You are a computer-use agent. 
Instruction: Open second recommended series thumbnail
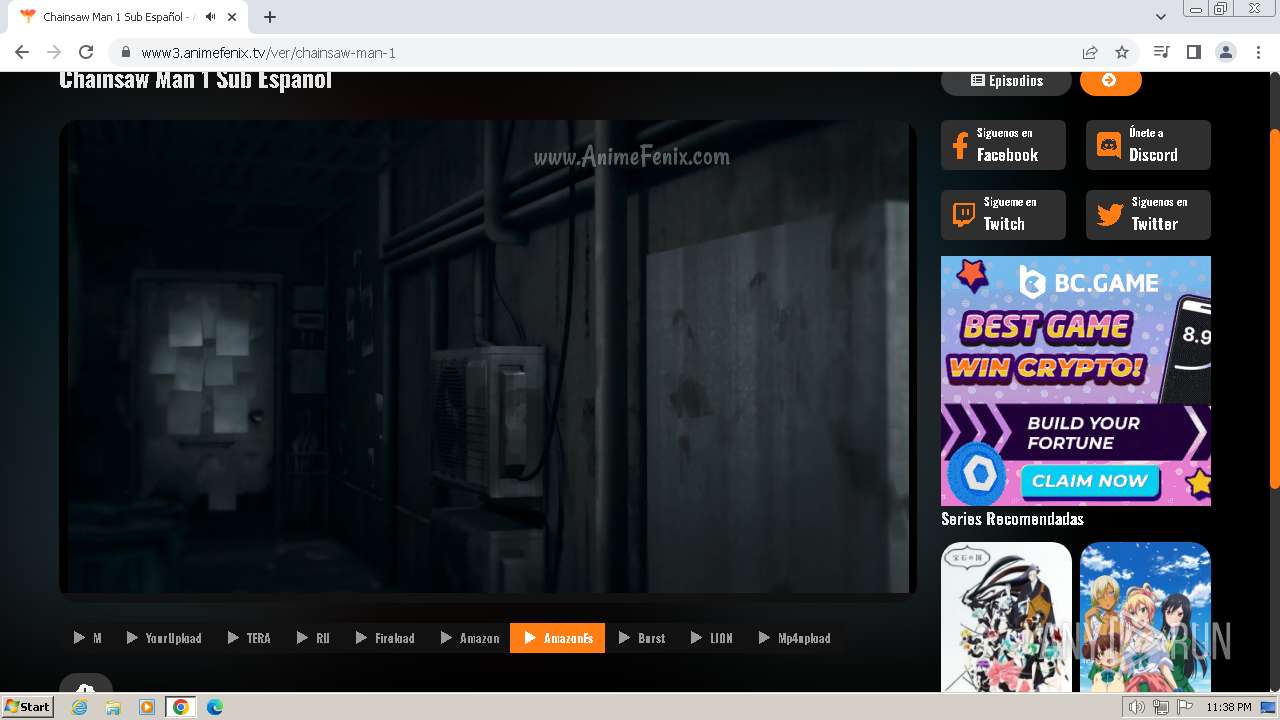(x=1145, y=617)
